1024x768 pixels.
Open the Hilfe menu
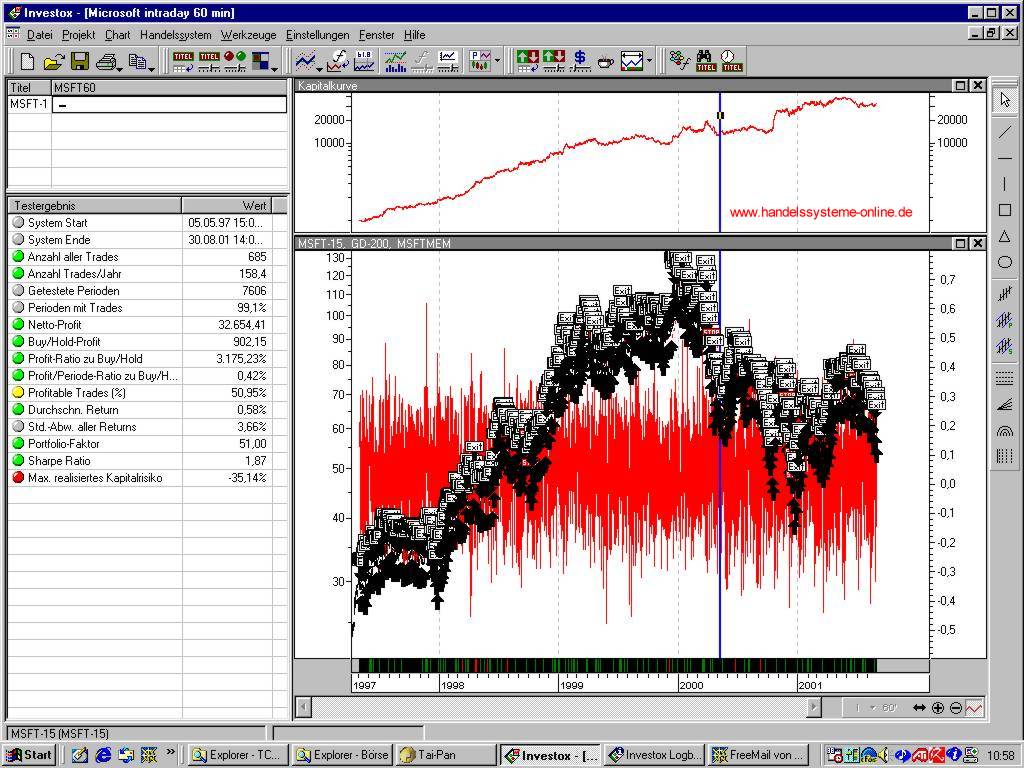[415, 35]
